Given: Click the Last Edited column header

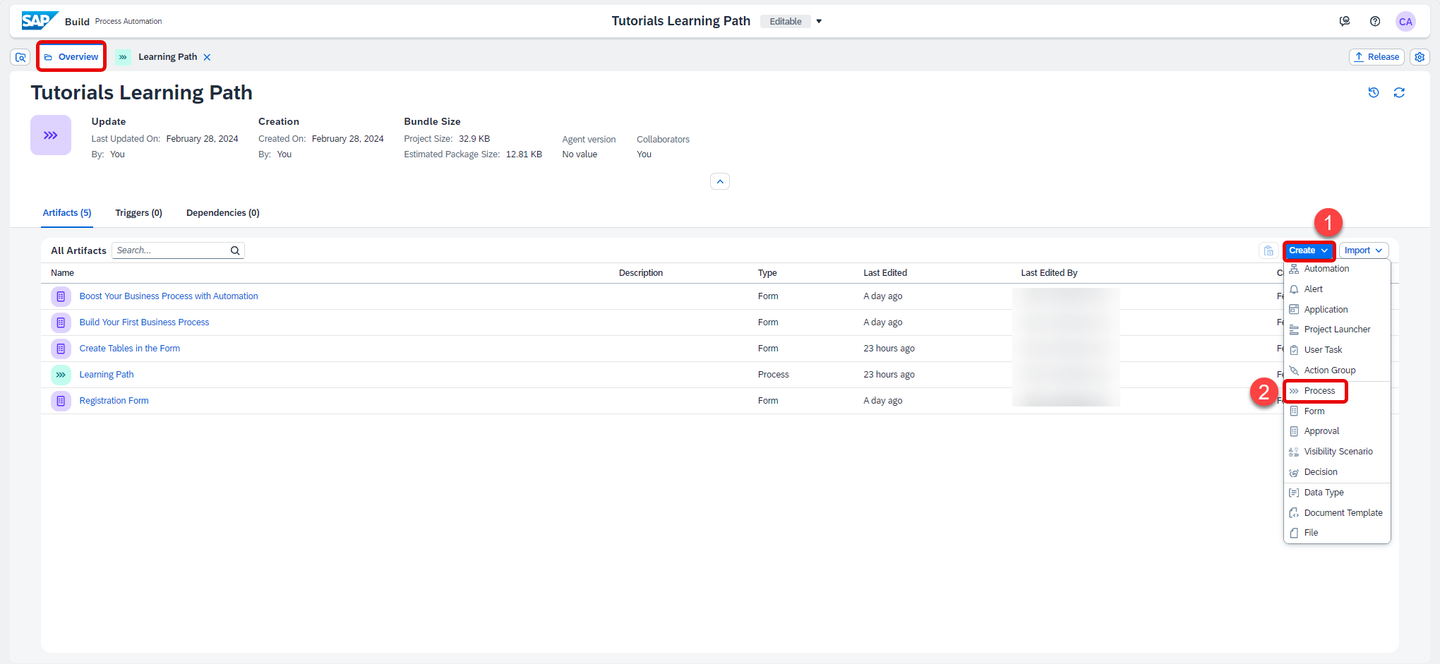Looking at the screenshot, I should pyautogui.click(x=885, y=273).
